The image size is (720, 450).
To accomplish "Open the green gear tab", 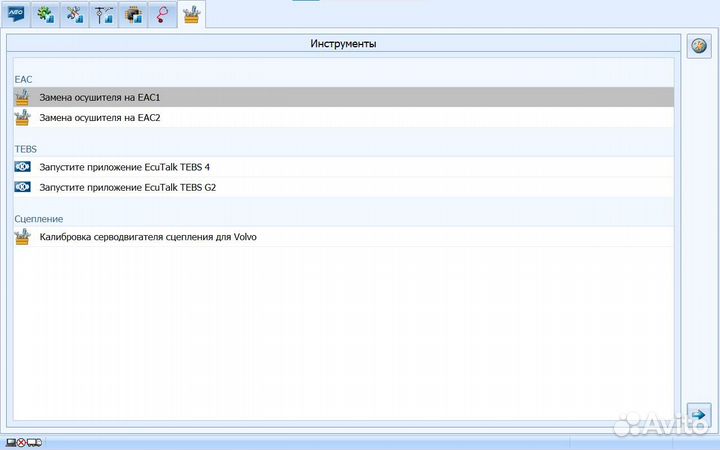I will [x=44, y=14].
